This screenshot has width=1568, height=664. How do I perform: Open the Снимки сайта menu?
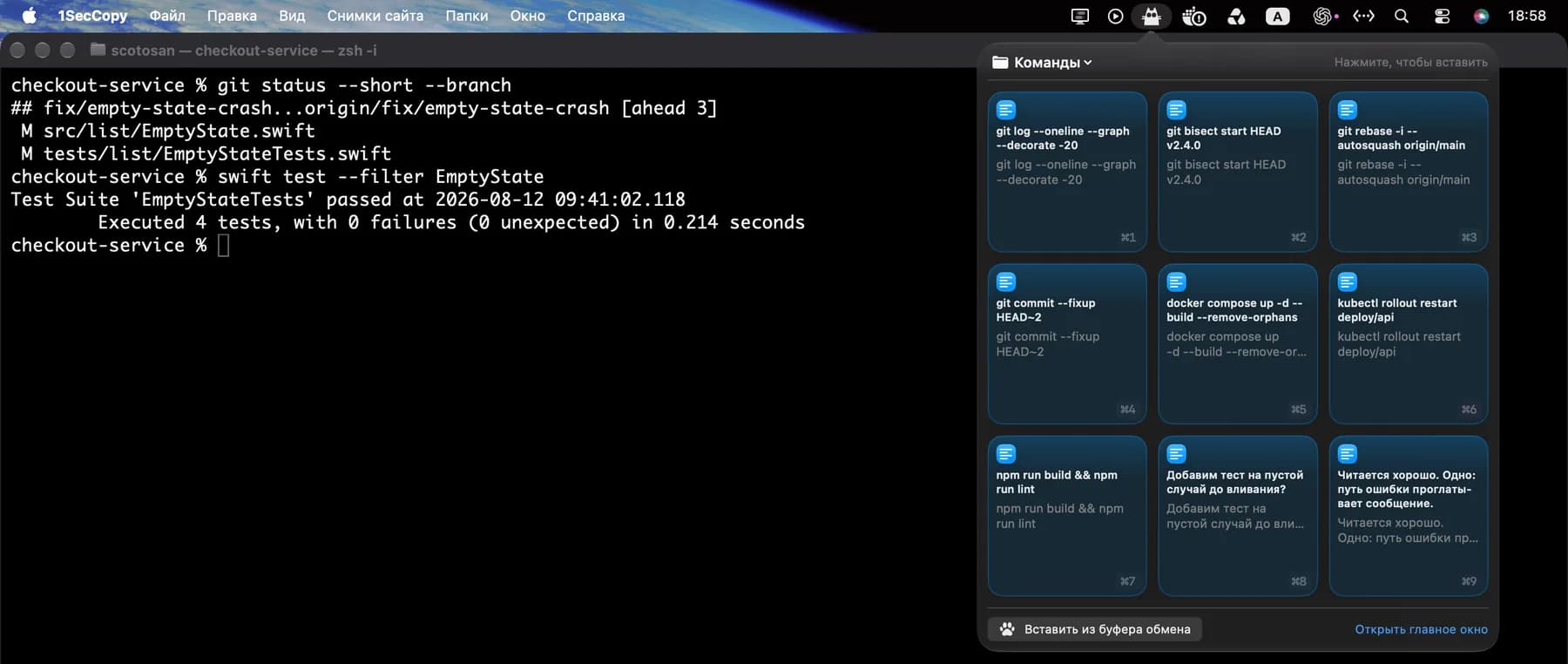pyautogui.click(x=375, y=16)
